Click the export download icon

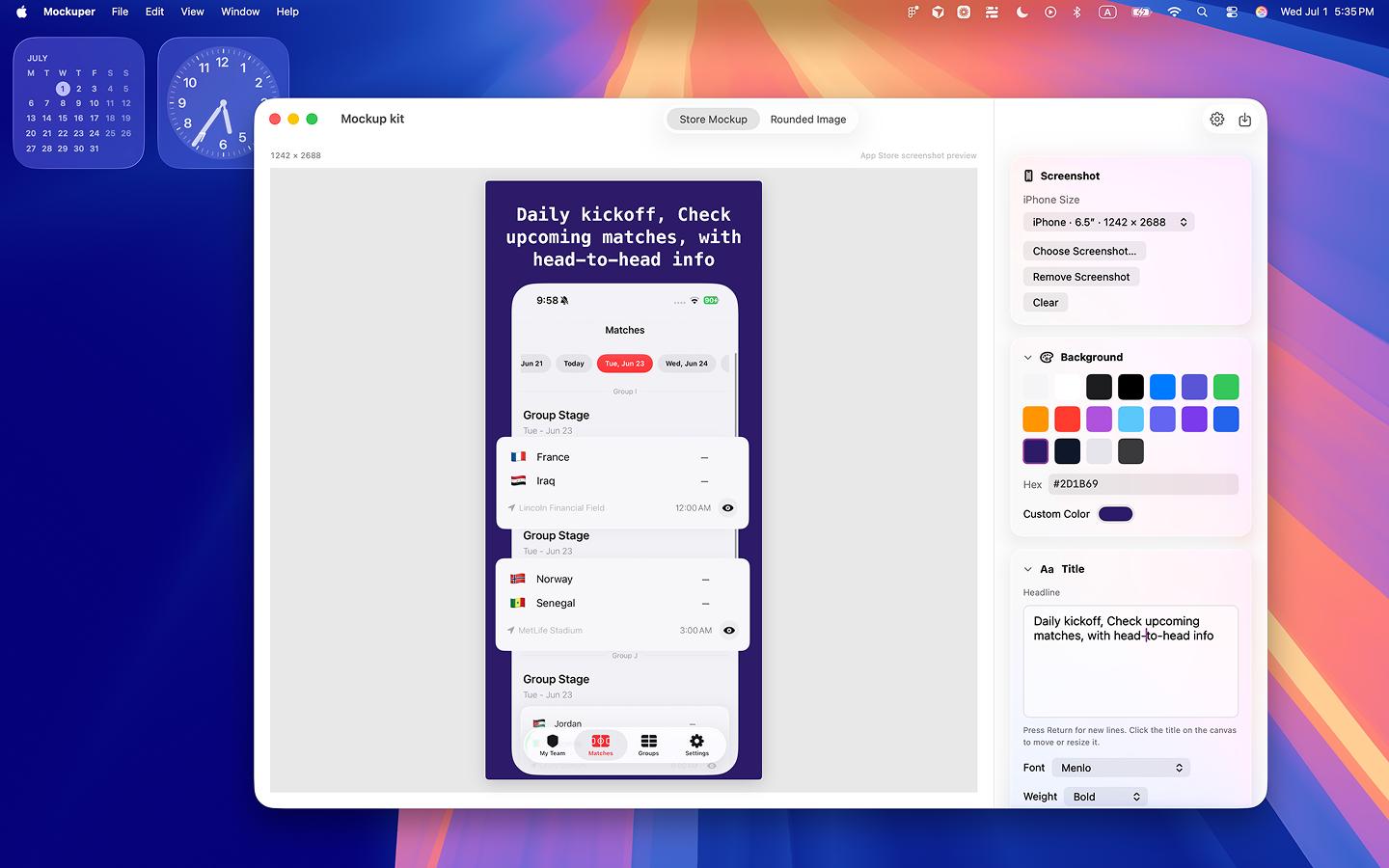coord(1245,120)
